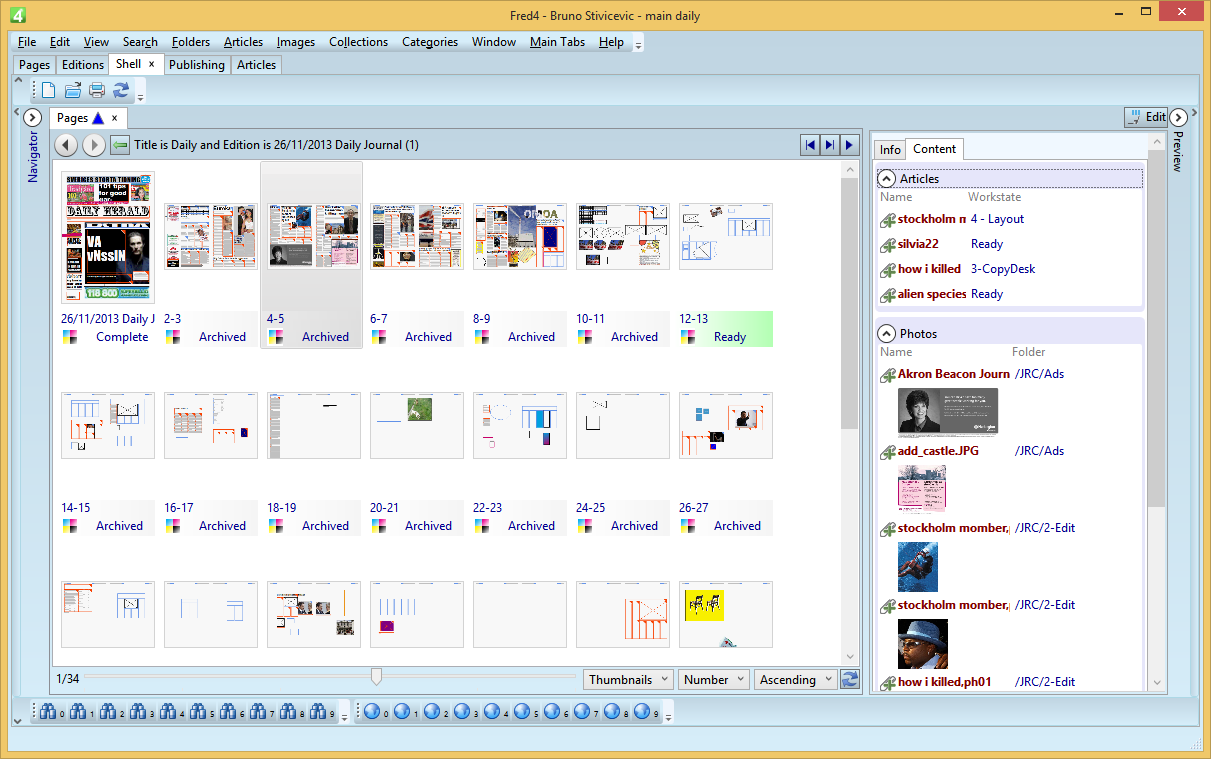Switch to the Publishing tab
Image resolution: width=1211 pixels, height=759 pixels.
coord(196,65)
